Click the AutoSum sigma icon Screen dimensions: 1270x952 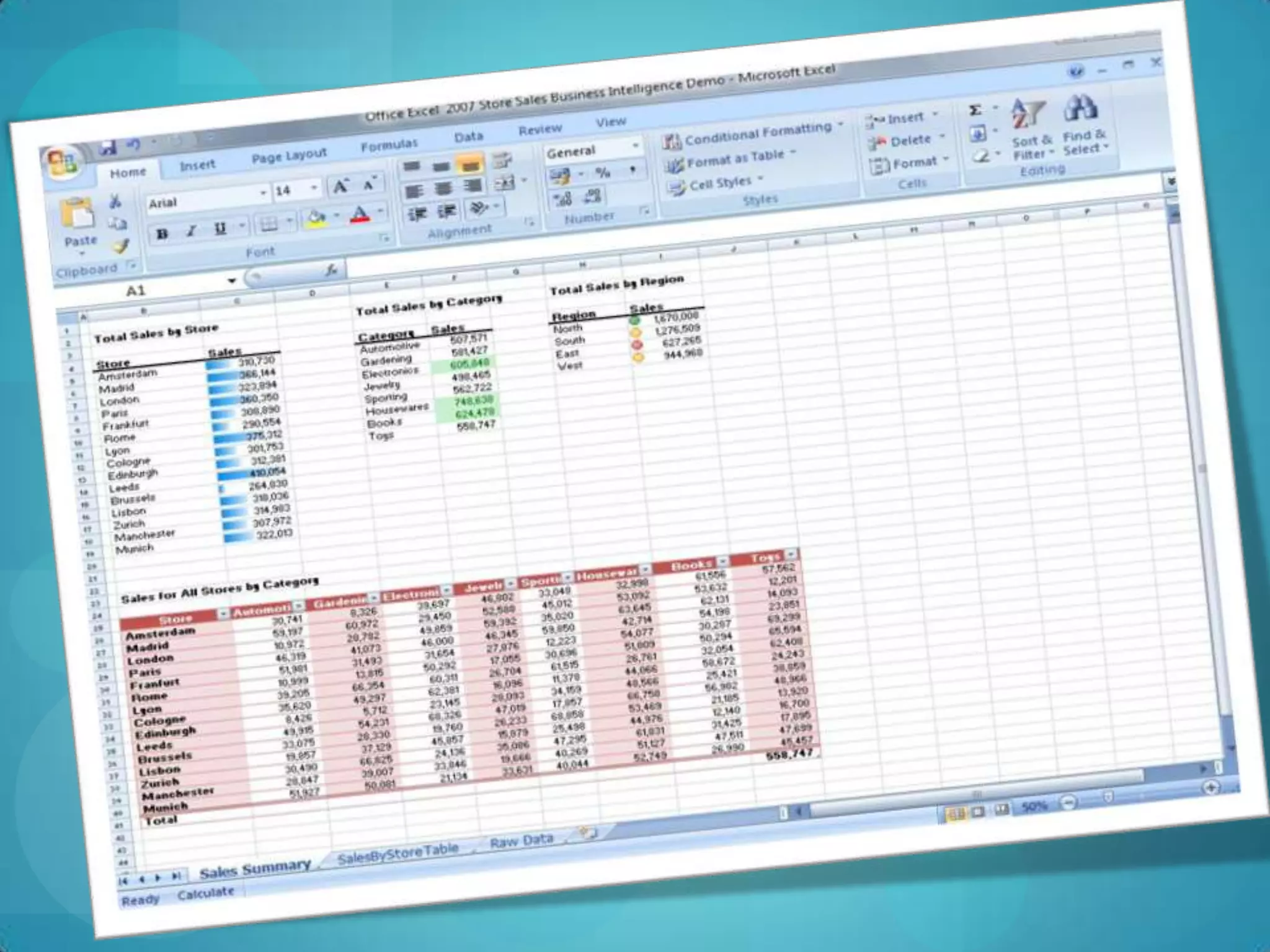coord(975,111)
